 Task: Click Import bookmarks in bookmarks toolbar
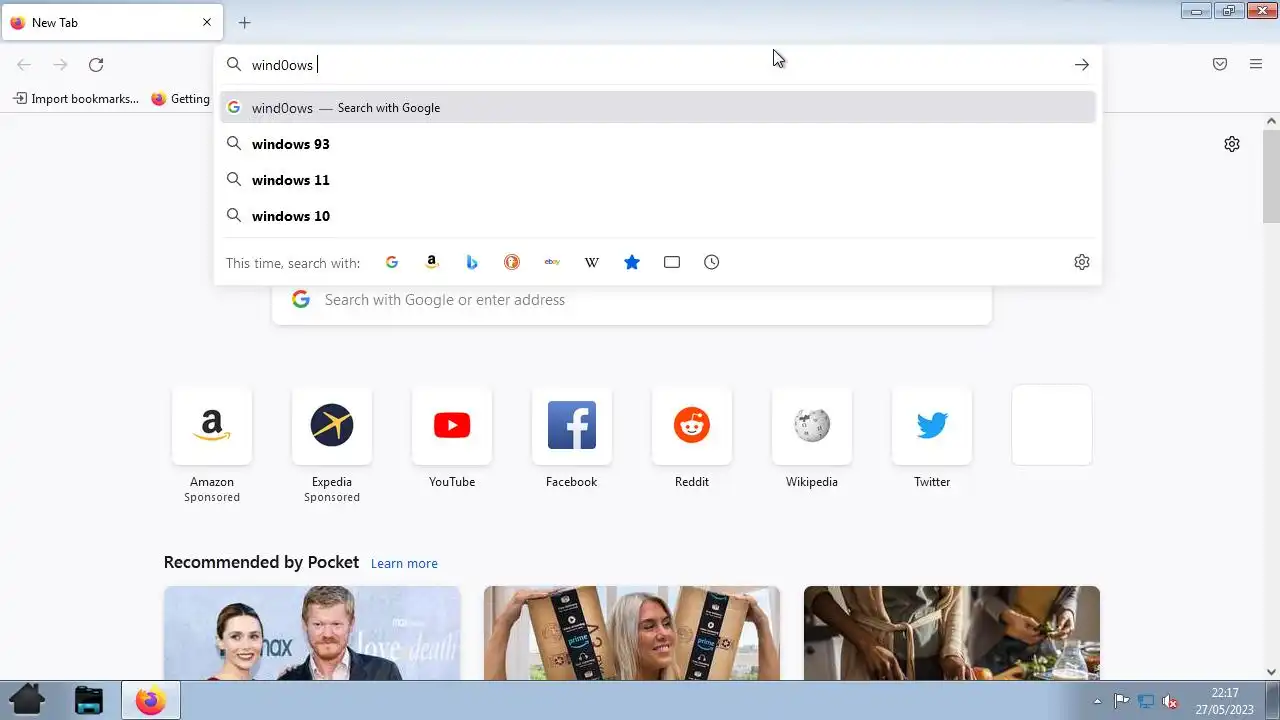(x=76, y=99)
